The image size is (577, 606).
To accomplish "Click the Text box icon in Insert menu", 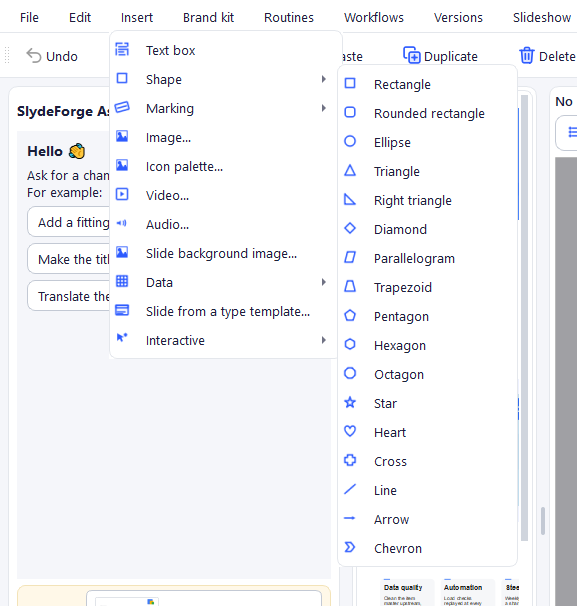I will point(122,49).
